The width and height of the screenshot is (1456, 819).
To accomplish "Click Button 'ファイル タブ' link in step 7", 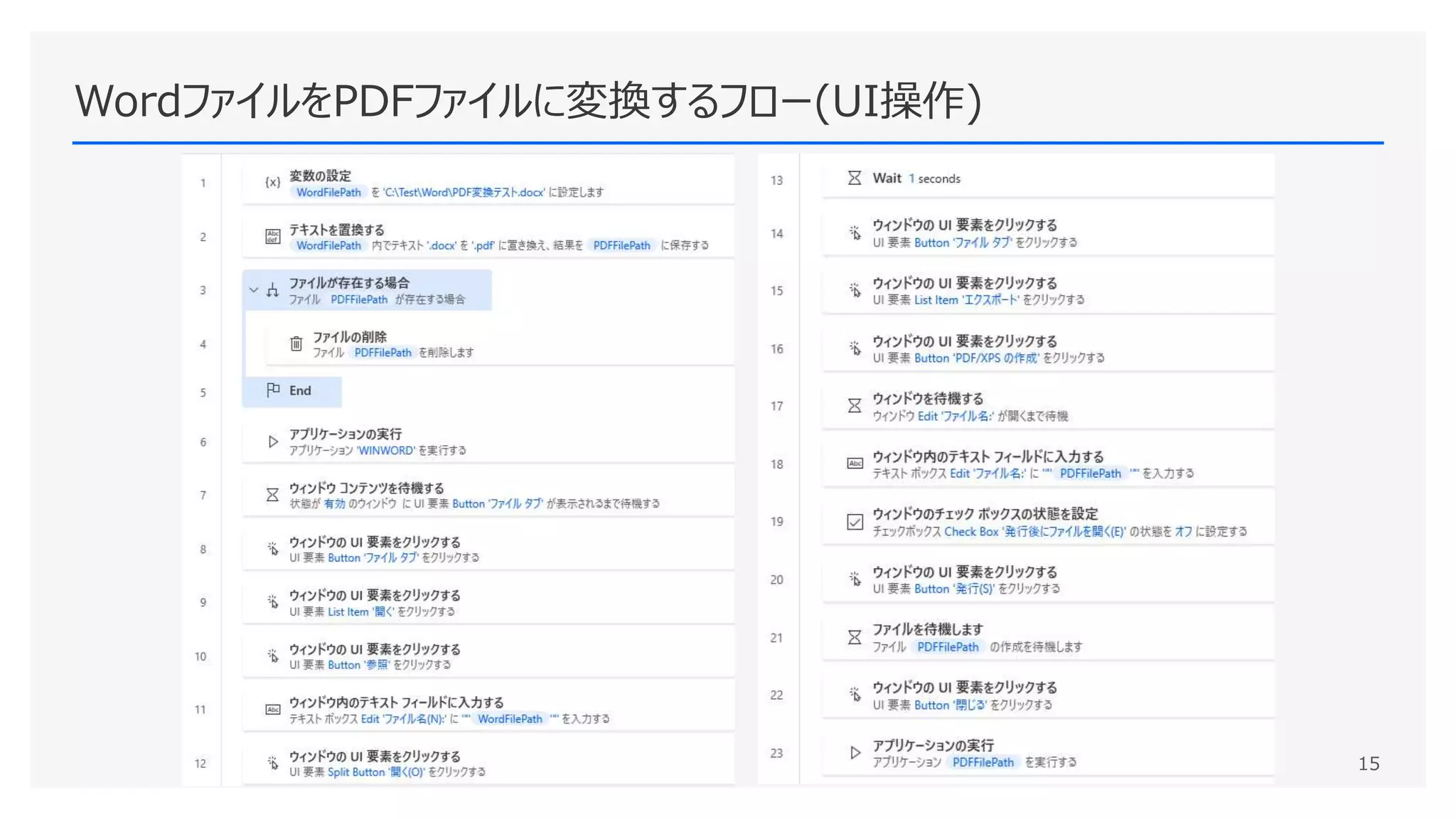I will click(x=498, y=504).
